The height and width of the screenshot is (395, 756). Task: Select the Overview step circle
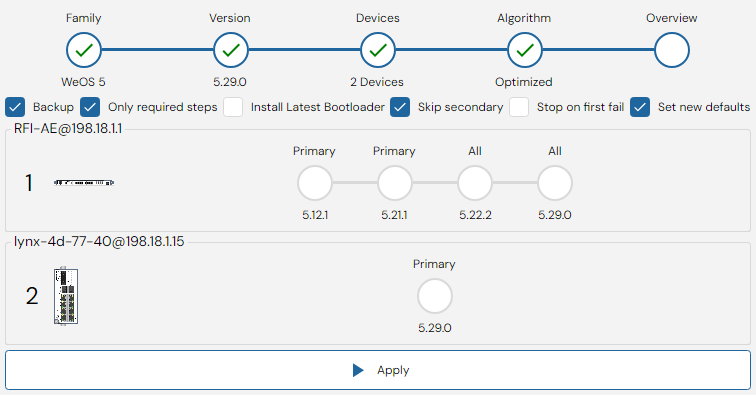click(x=672, y=50)
